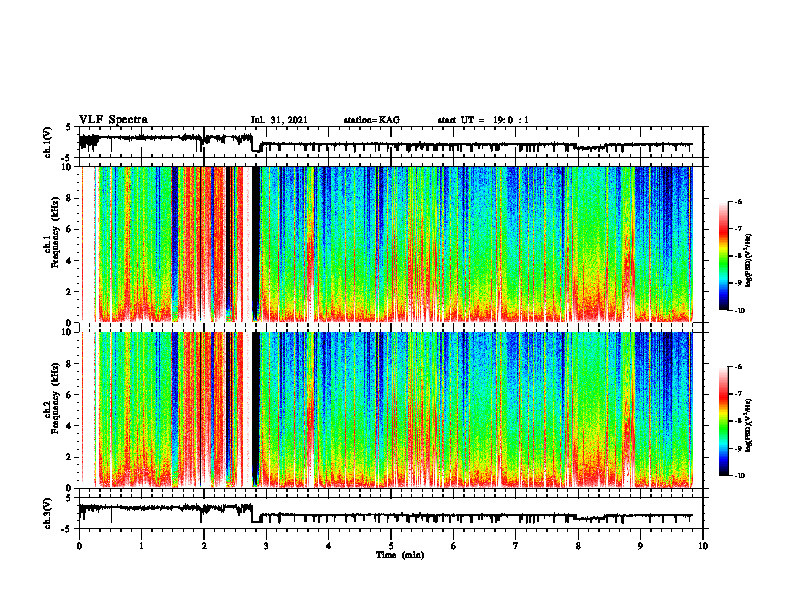Image resolution: width=792 pixels, height=612 pixels.
Task: Click time axis tick label "3"
Action: coord(266,546)
